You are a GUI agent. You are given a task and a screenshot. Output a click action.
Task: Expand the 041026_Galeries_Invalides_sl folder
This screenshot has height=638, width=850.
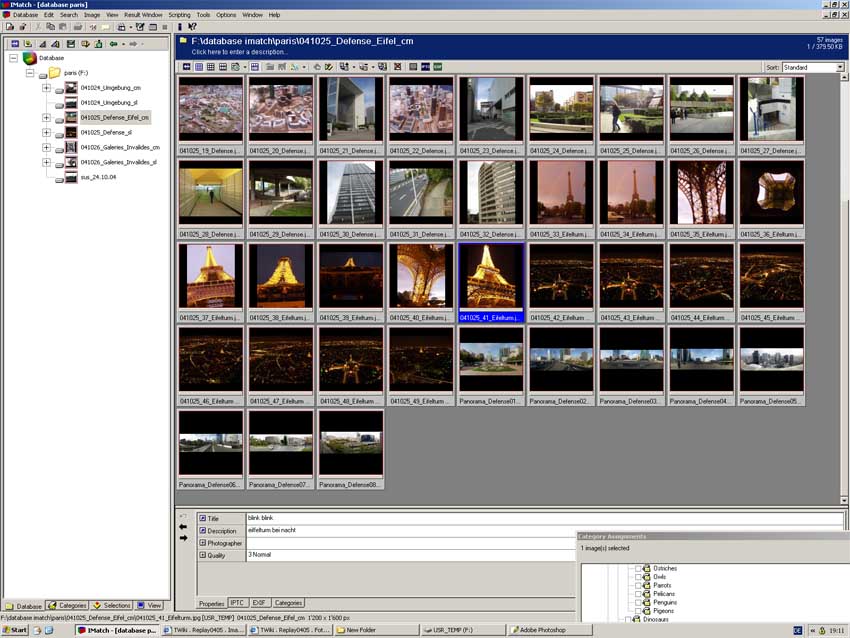click(x=46, y=162)
